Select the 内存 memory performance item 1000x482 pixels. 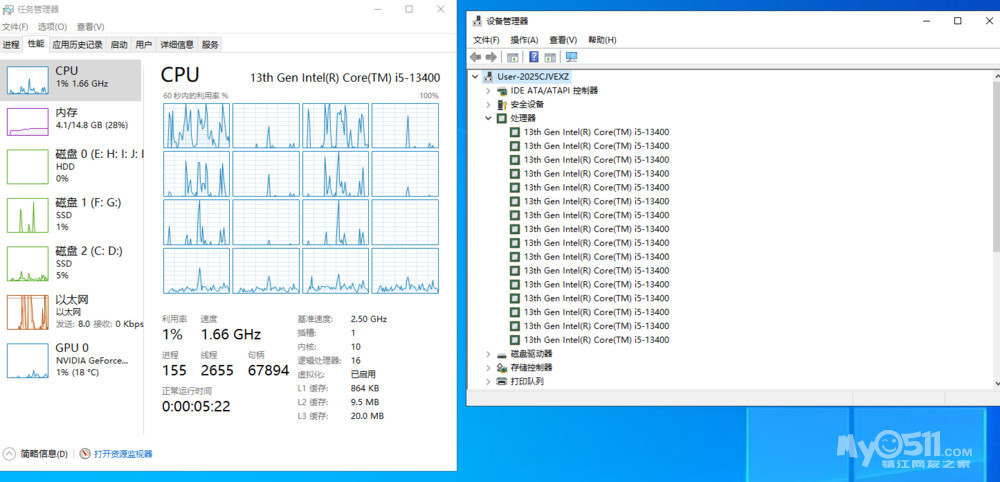point(28,121)
